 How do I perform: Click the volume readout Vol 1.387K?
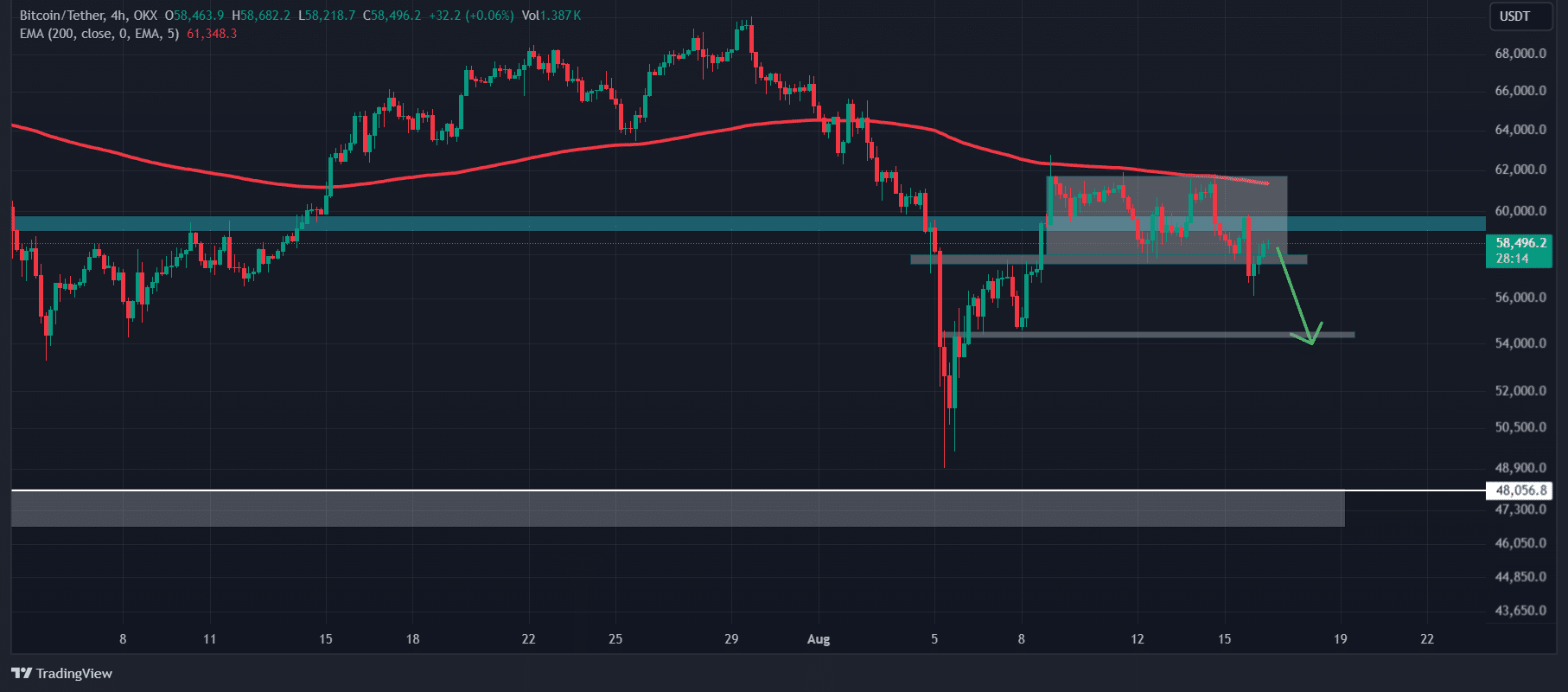551,16
